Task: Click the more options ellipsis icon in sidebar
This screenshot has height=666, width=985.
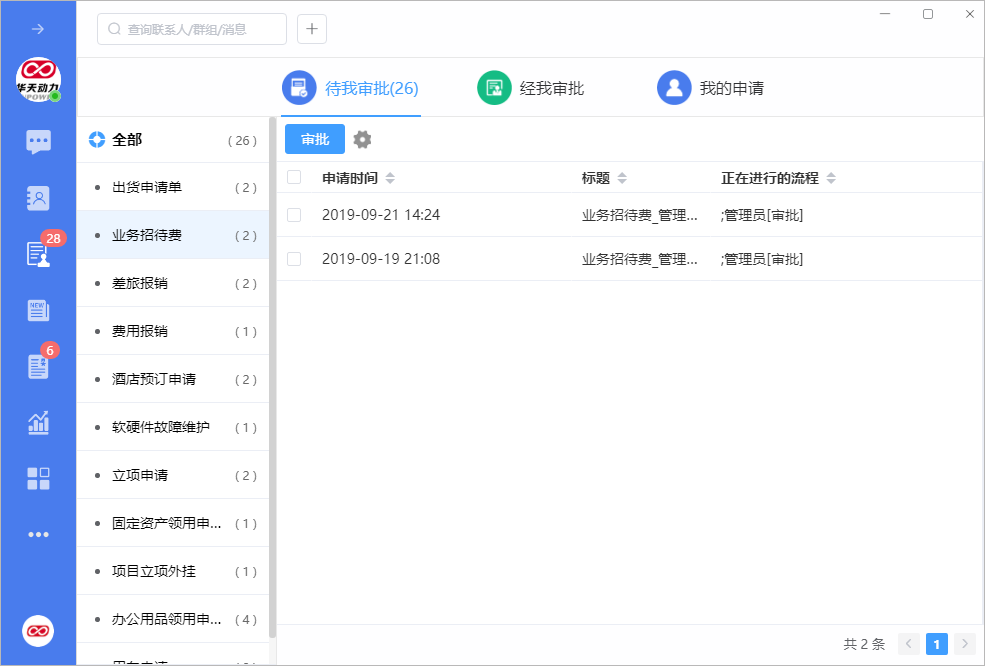Action: (x=38, y=534)
